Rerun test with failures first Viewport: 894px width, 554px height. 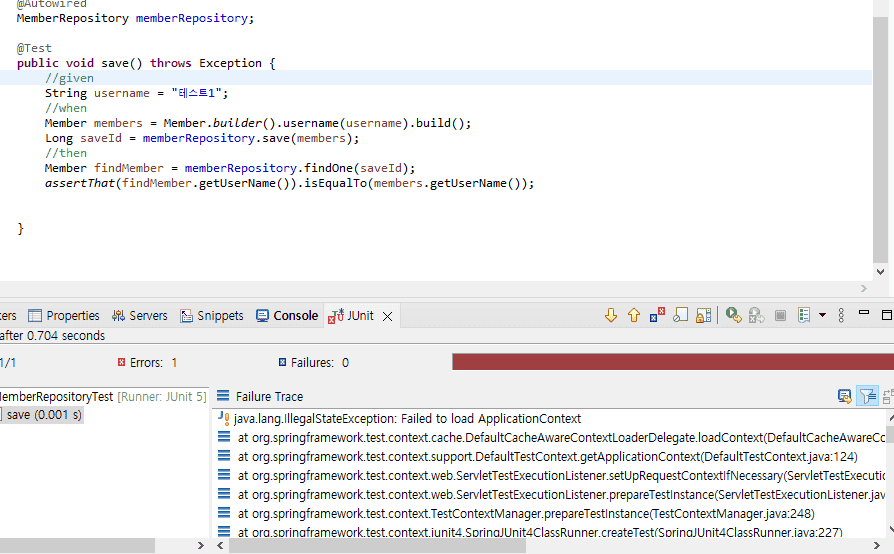756,315
